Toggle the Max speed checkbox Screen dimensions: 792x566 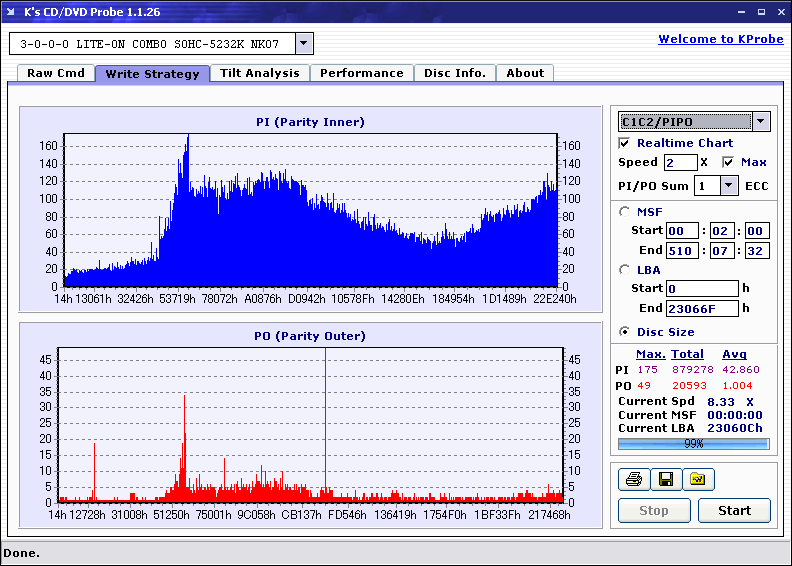click(728, 162)
